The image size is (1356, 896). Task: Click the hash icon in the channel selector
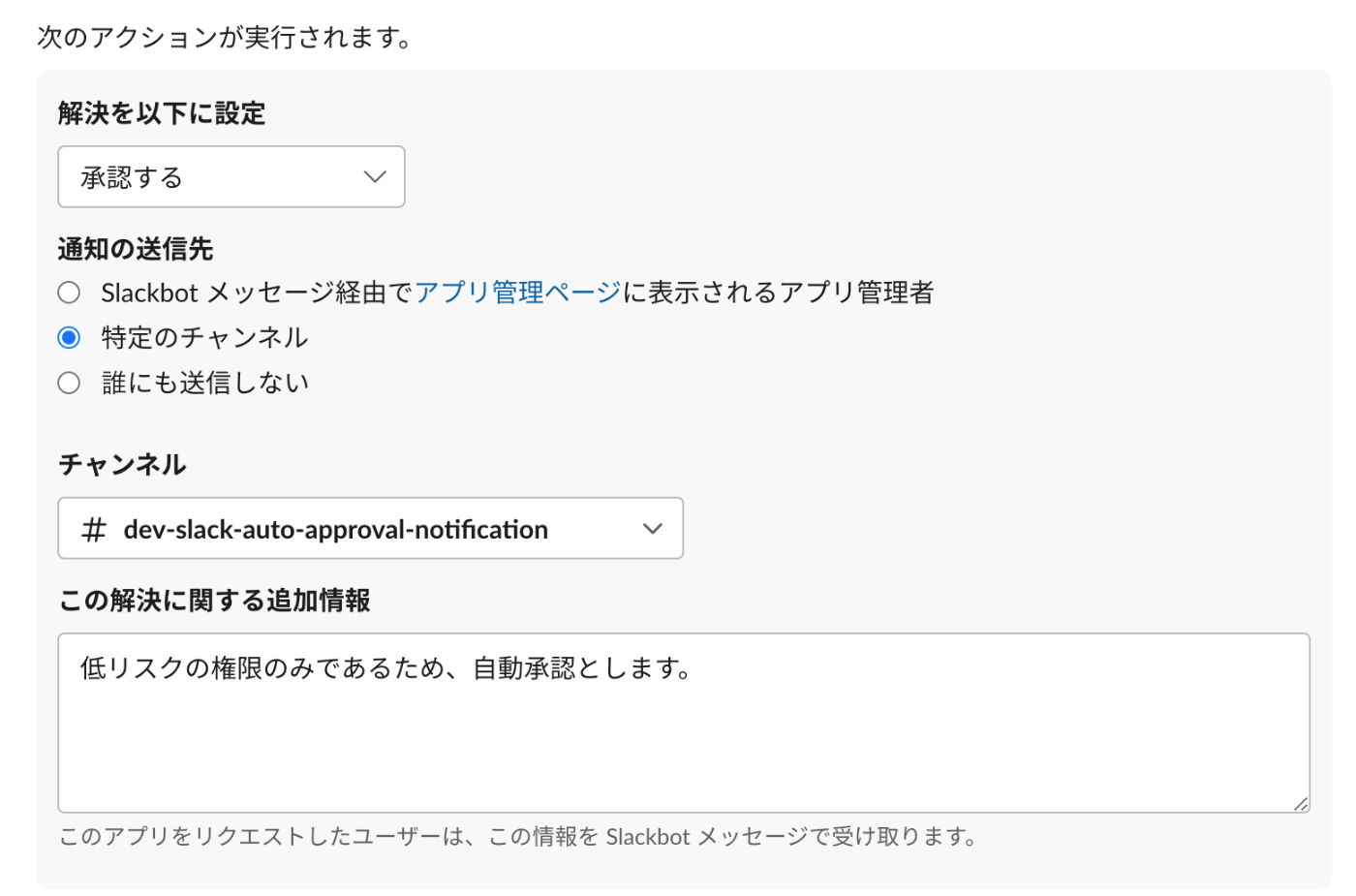(x=94, y=530)
